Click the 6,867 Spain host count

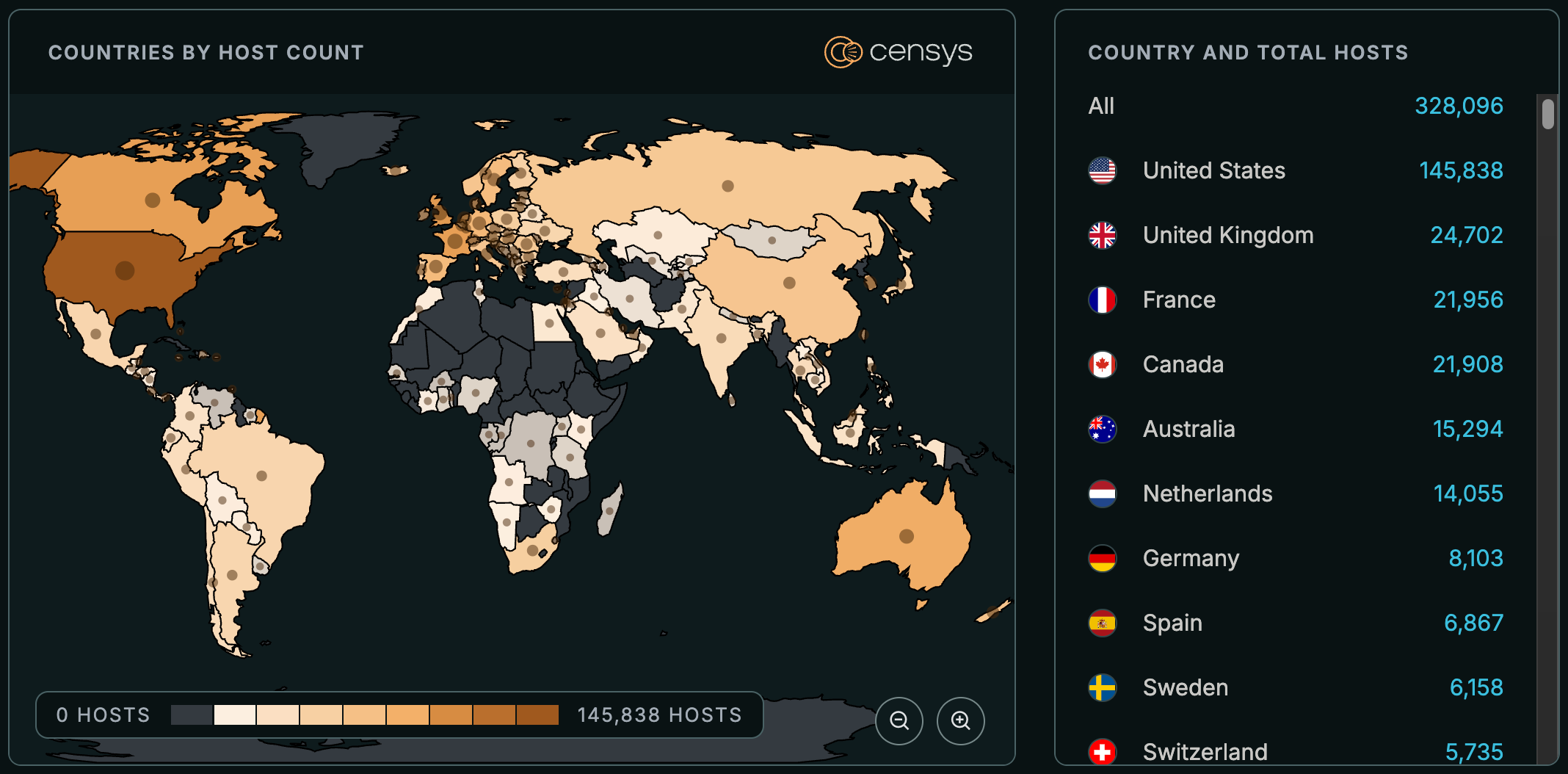(1473, 623)
